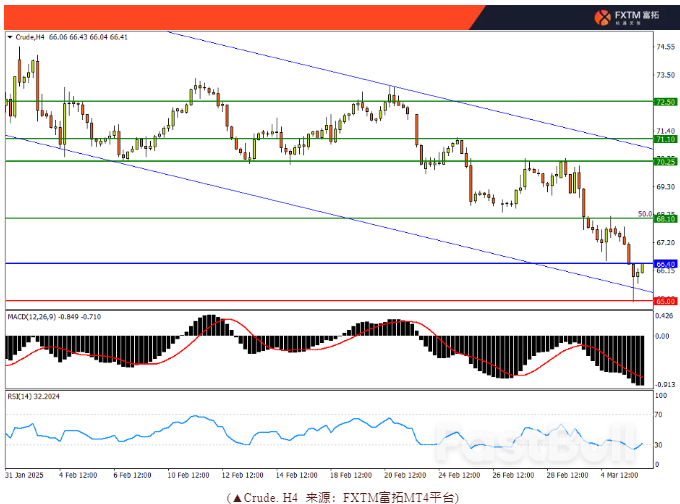The image size is (680, 504).
Task: Select the 72.50 green price tag
Action: [x=666, y=102]
